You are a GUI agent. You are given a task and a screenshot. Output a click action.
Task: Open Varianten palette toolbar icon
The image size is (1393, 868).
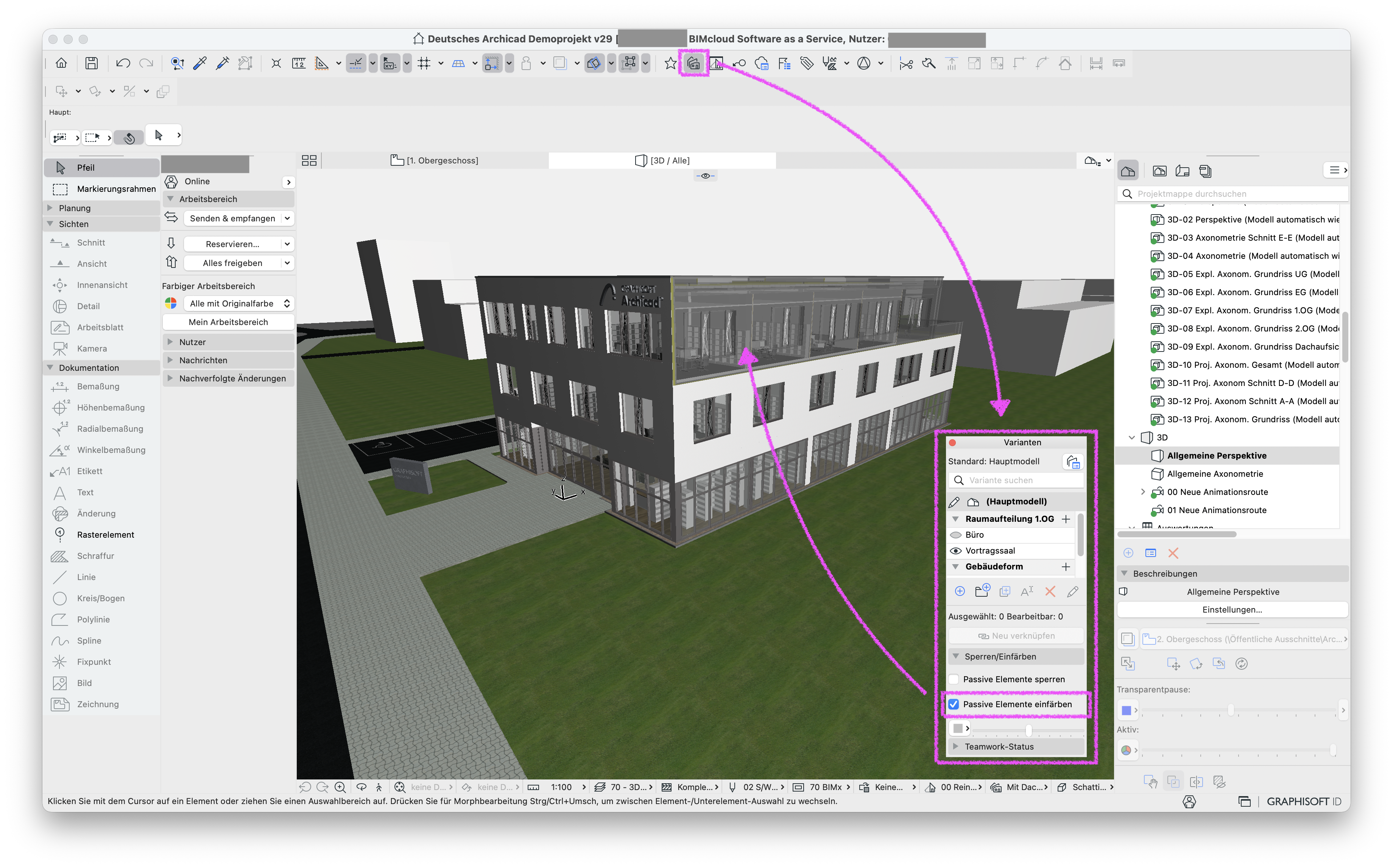(693, 63)
